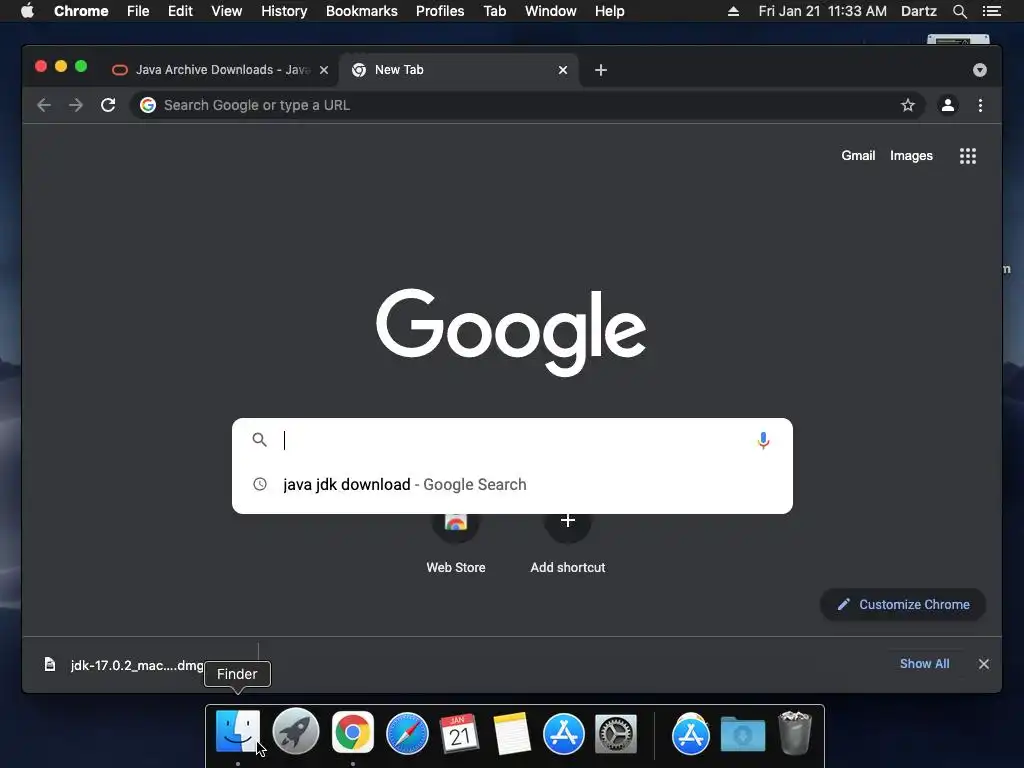Open Safari from the Dock
The image size is (1024, 768).
point(407,733)
